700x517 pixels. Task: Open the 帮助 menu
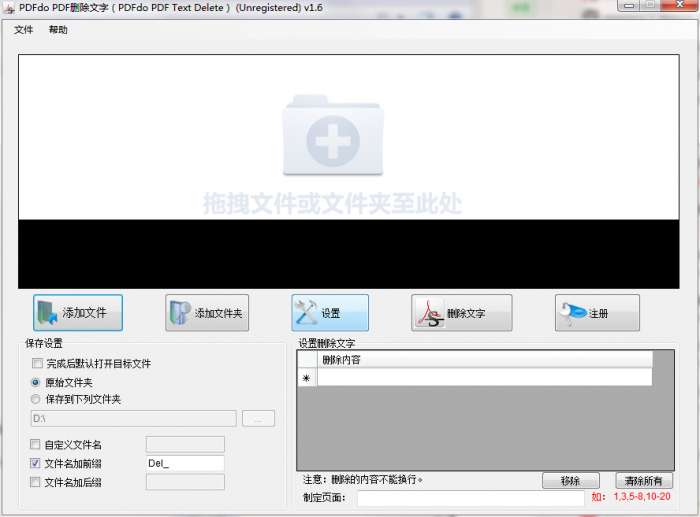58,30
